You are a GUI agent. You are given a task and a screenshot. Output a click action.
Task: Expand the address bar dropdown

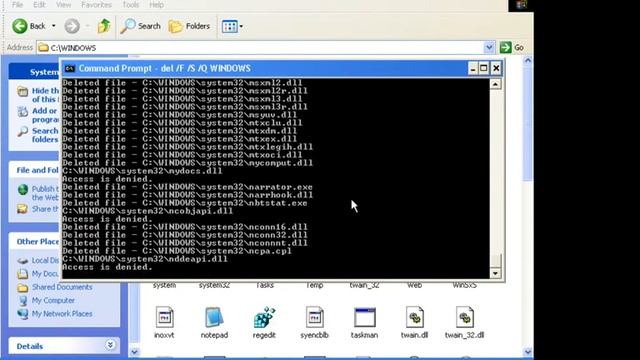tap(489, 48)
